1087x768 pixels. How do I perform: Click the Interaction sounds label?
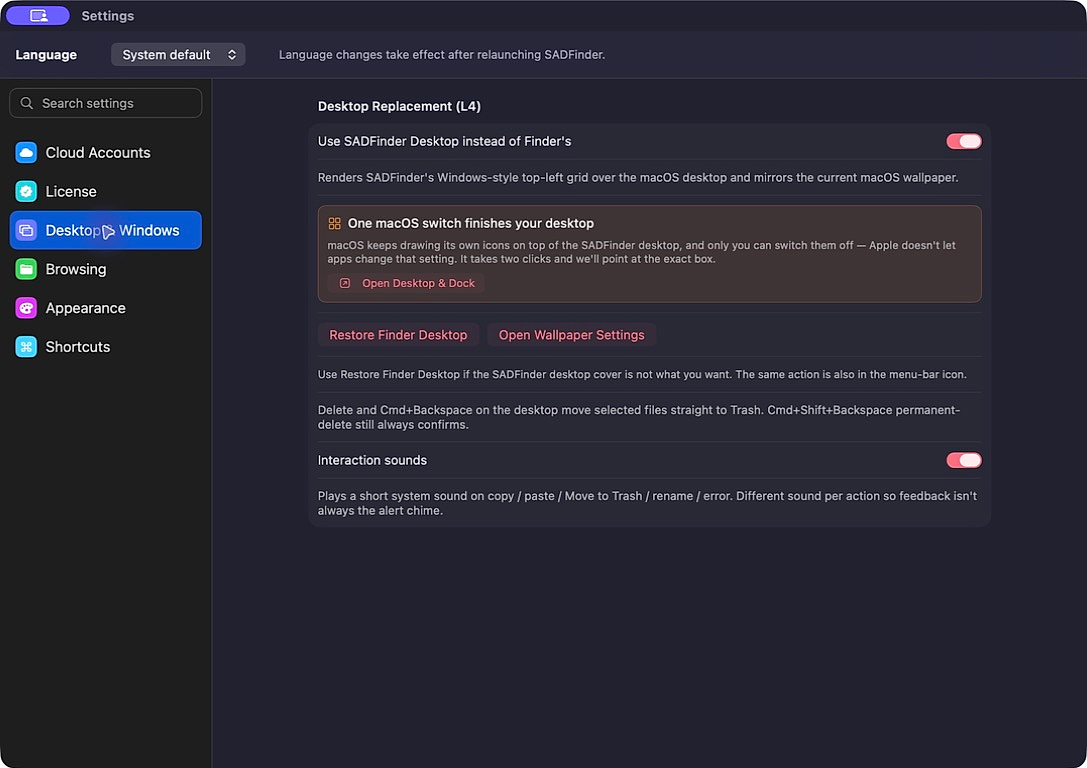coord(372,460)
